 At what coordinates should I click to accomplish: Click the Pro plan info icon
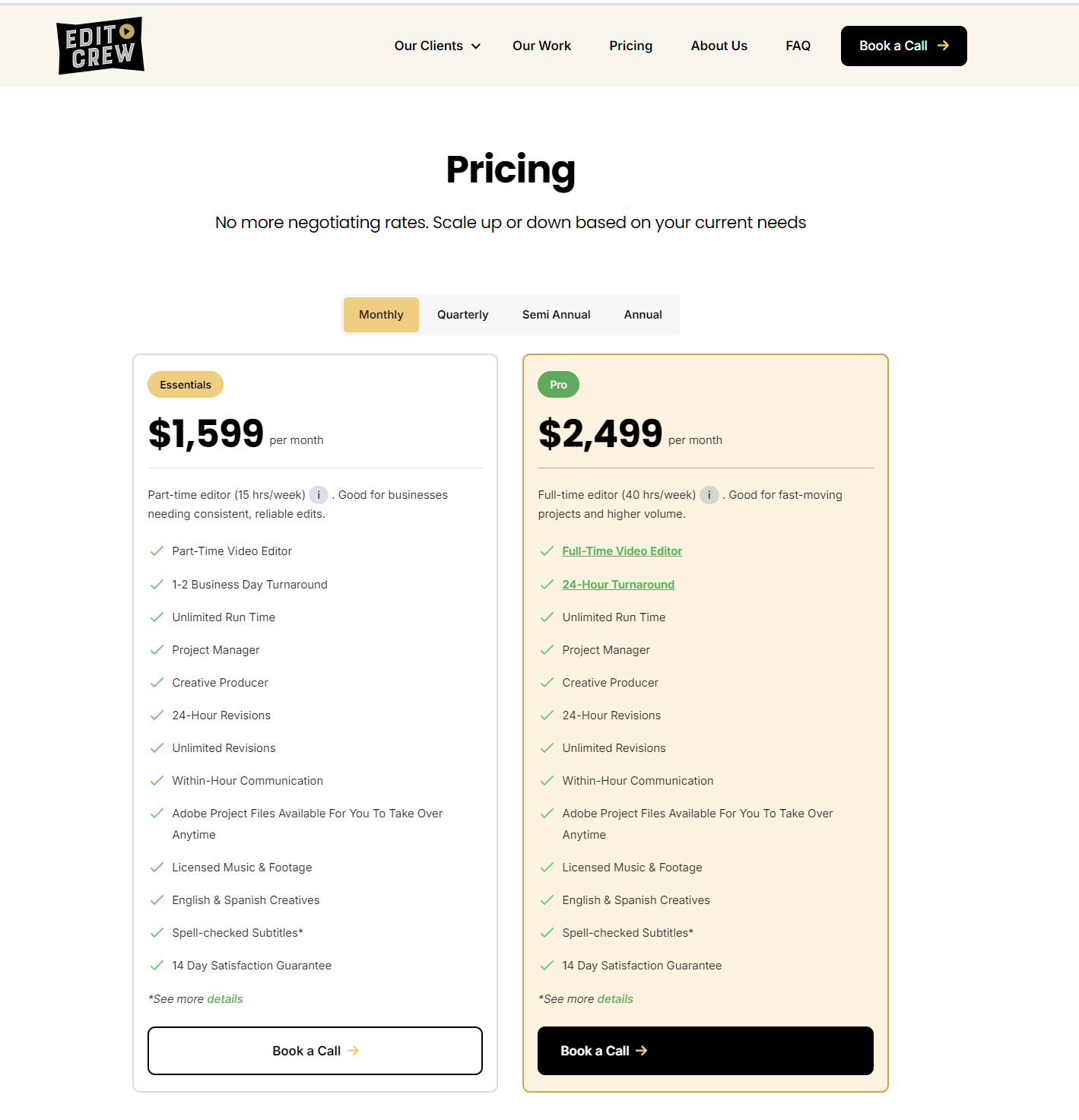point(709,495)
